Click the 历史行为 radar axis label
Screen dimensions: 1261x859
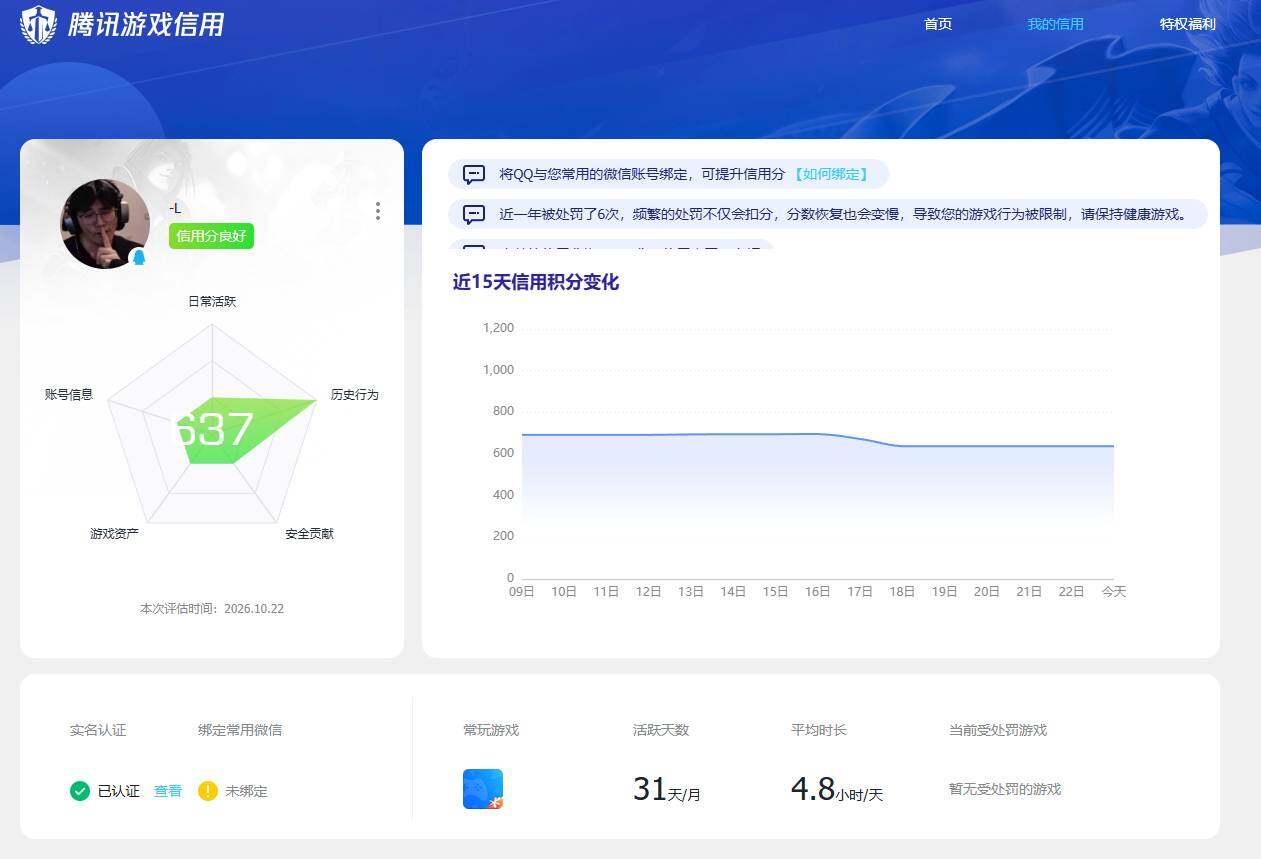click(355, 395)
